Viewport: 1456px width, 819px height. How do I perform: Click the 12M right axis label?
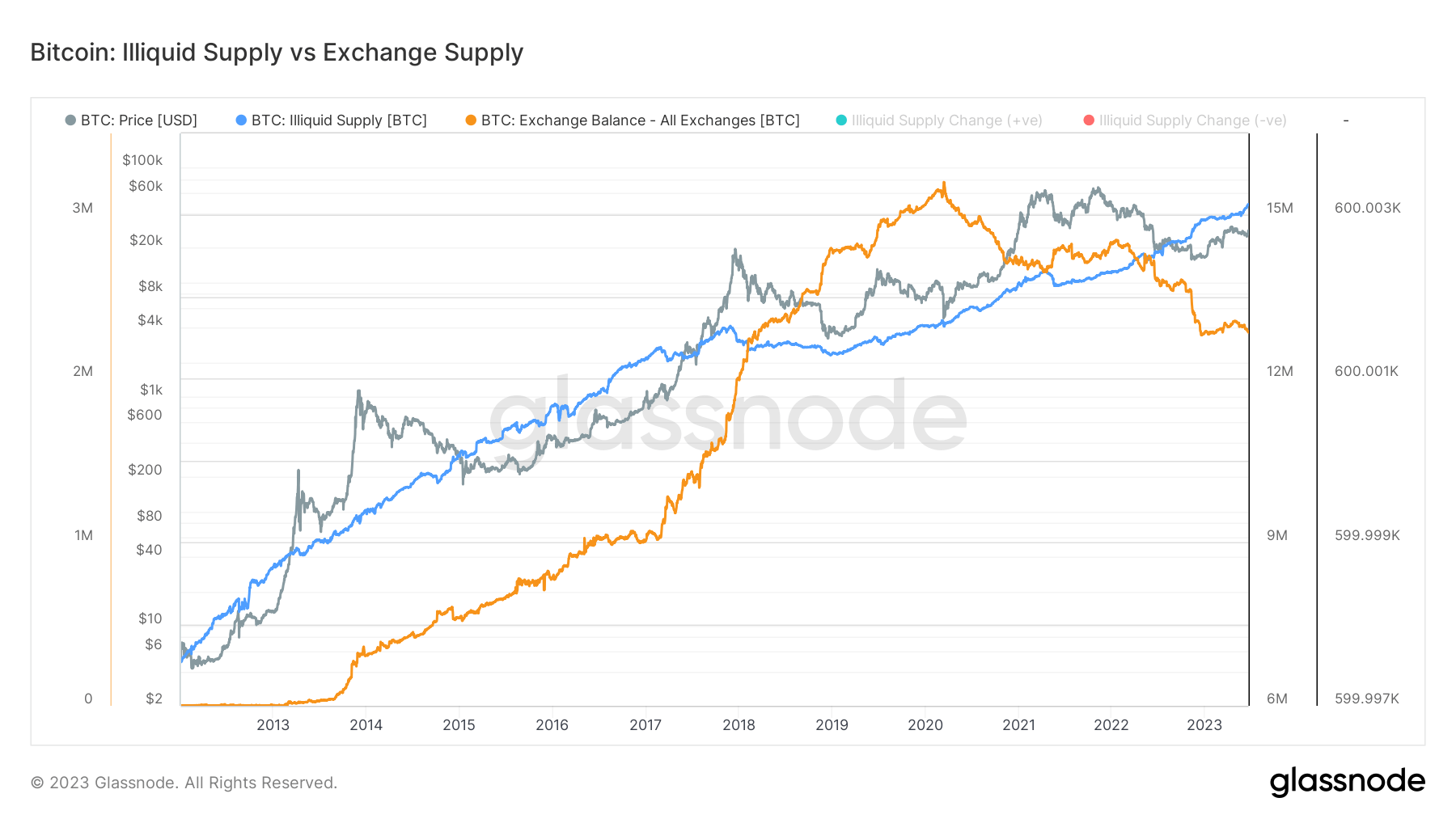coord(1280,371)
